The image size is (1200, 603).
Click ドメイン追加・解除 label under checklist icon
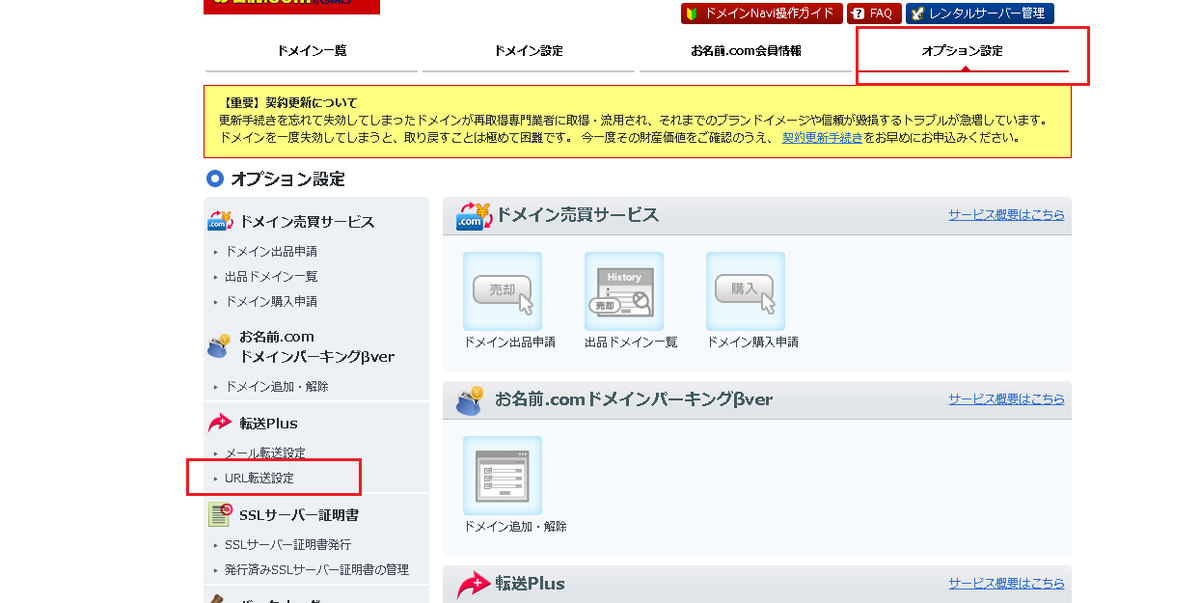point(515,526)
